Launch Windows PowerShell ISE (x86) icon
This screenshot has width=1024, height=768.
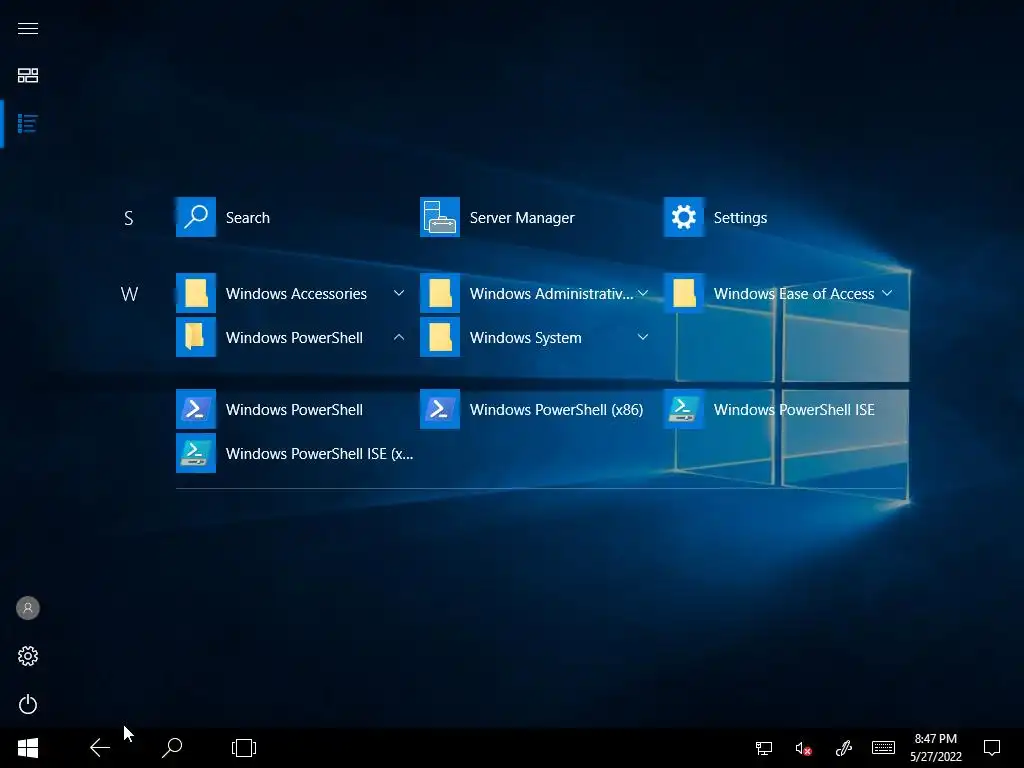click(196, 453)
